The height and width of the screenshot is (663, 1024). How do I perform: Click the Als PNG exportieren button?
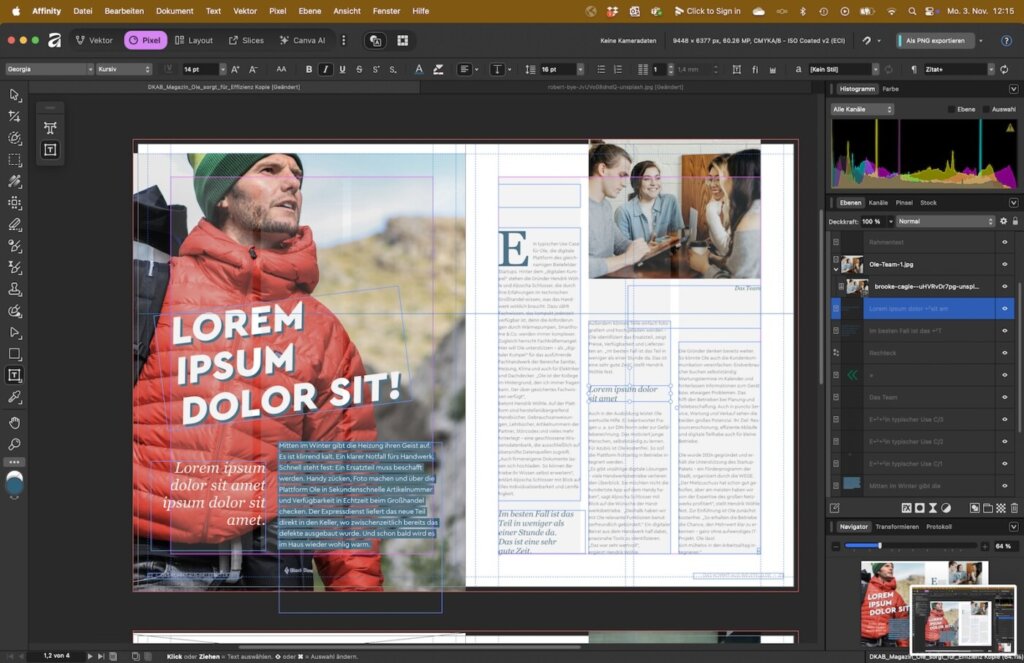click(934, 41)
